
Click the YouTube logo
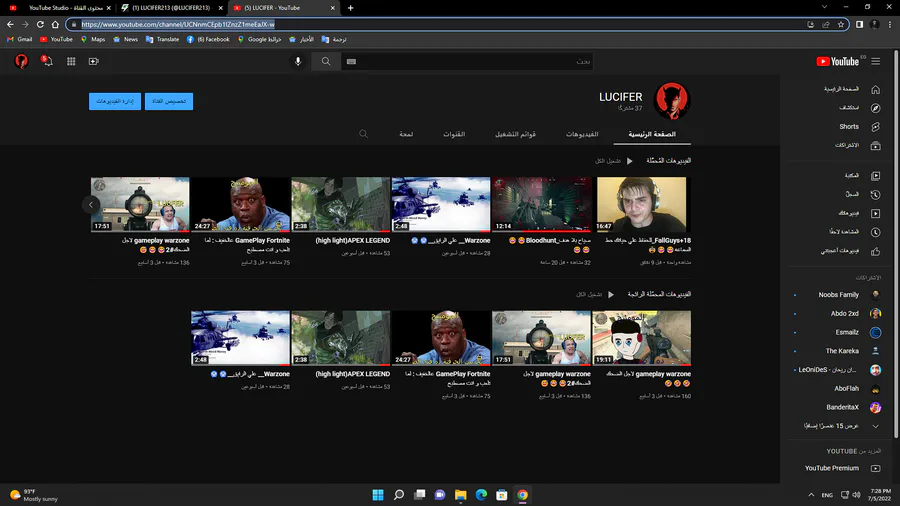[x=837, y=61]
